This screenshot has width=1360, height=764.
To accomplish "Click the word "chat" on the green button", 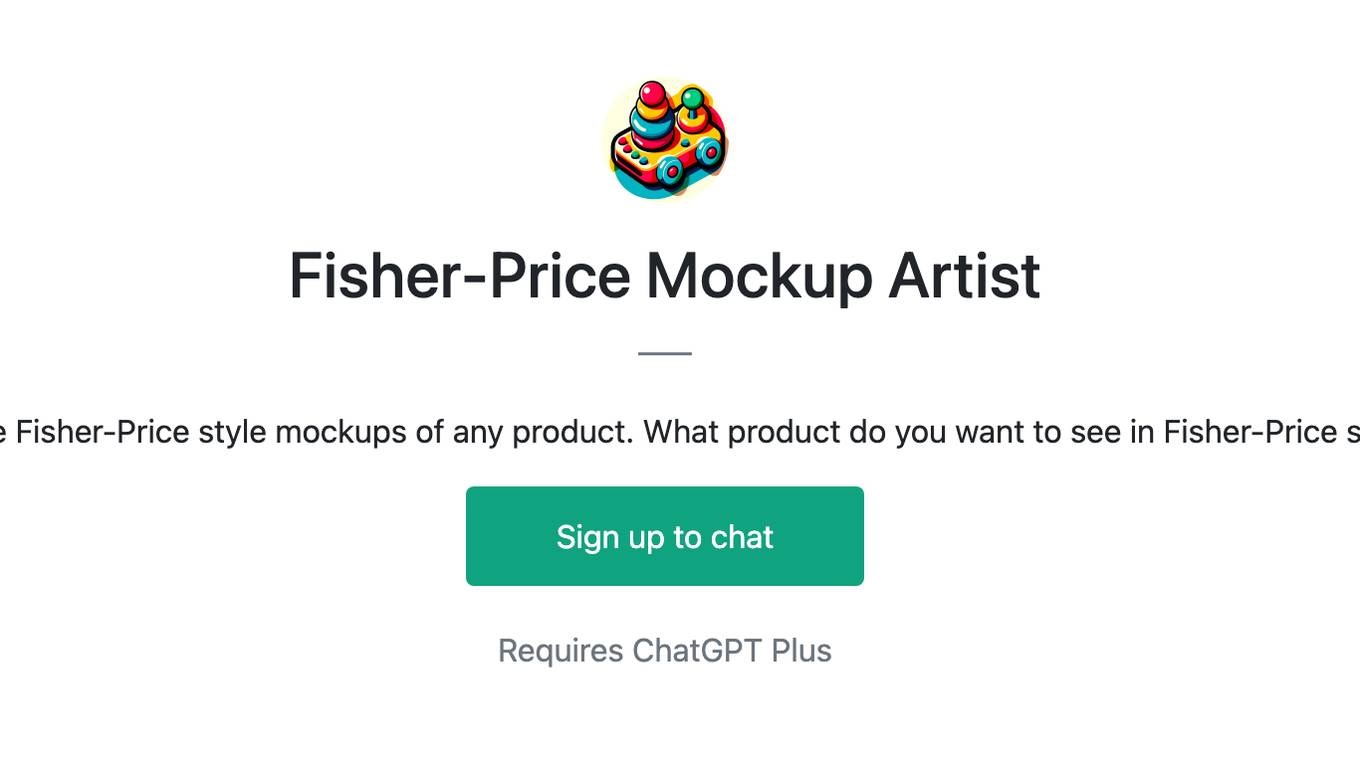I will [742, 537].
